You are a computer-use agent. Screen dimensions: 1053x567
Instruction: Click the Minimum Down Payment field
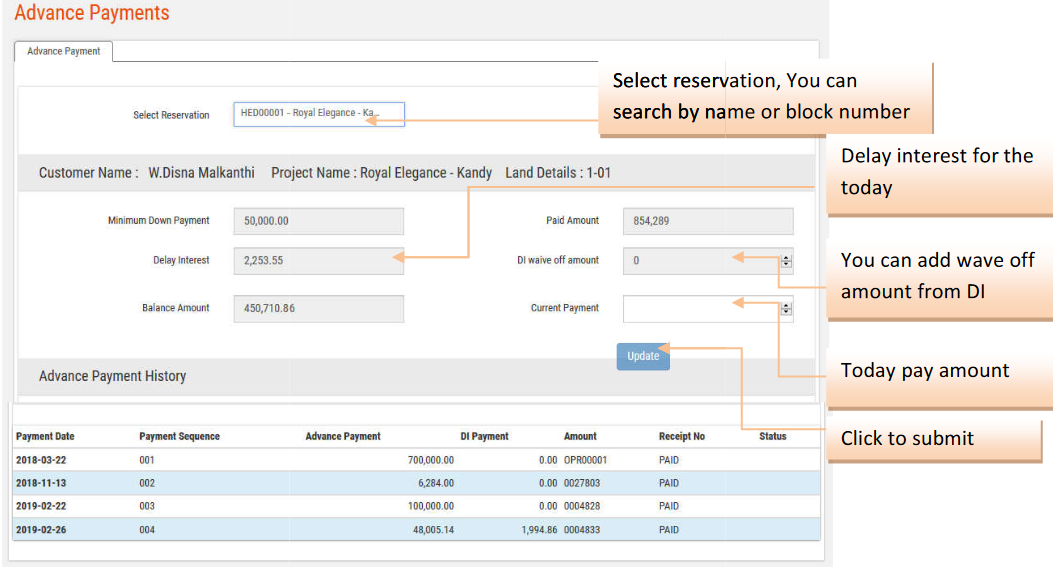point(318,221)
